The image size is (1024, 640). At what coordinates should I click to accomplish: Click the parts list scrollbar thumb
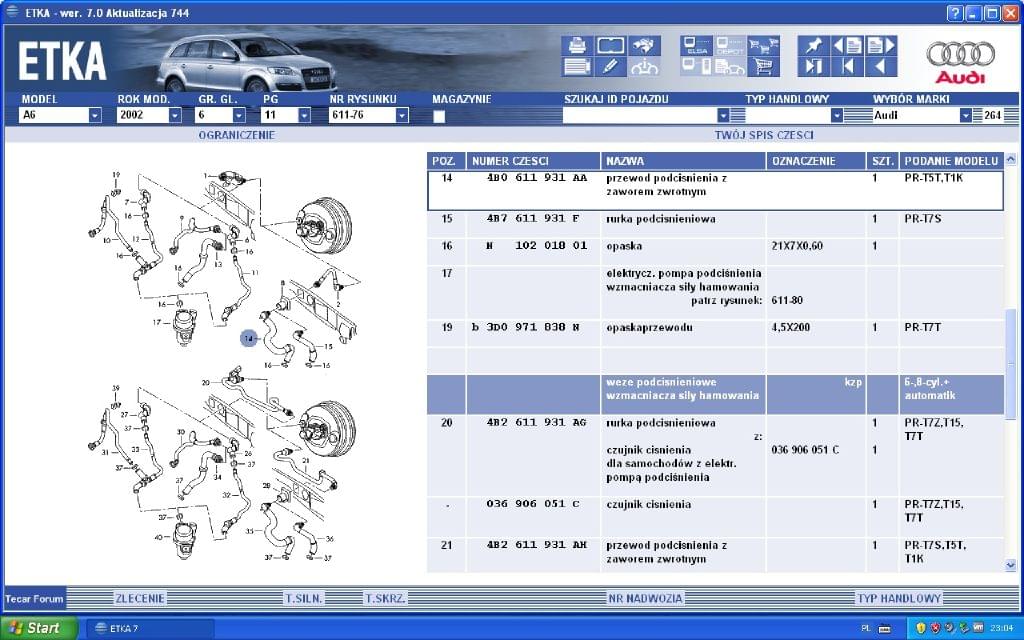click(1010, 364)
